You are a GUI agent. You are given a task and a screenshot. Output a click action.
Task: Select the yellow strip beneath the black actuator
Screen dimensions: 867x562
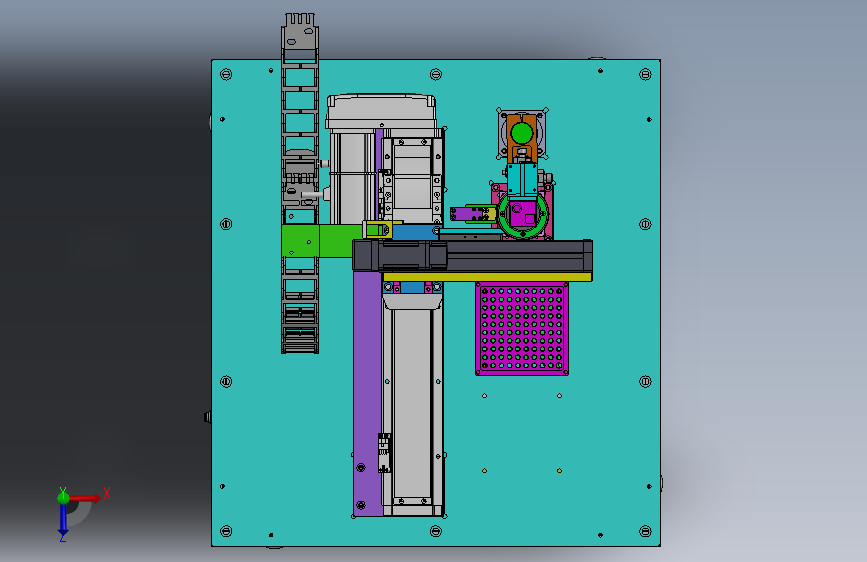[x=487, y=277]
